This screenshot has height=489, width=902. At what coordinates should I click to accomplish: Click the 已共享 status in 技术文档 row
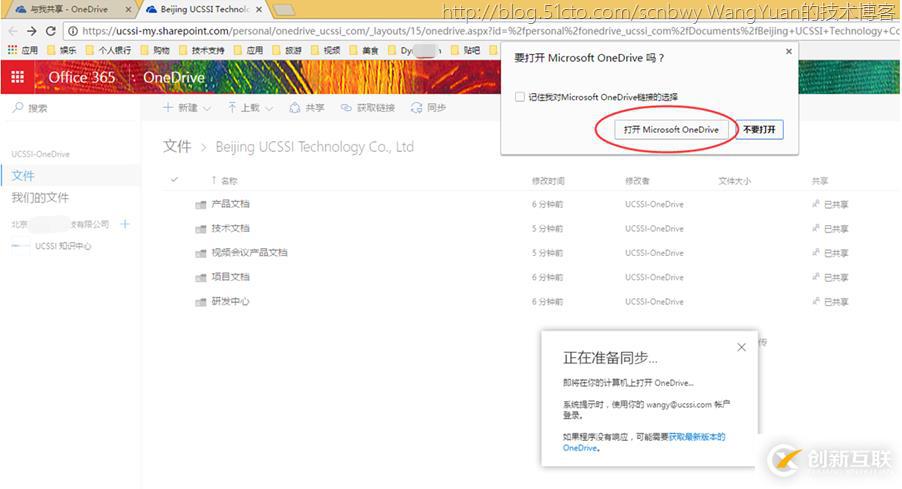(x=830, y=228)
